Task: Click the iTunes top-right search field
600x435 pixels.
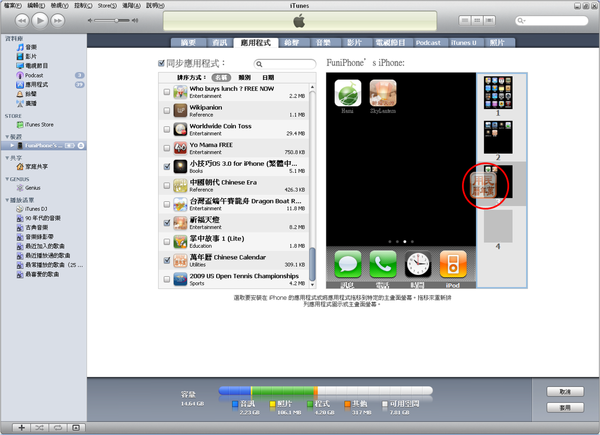Action: pos(552,20)
